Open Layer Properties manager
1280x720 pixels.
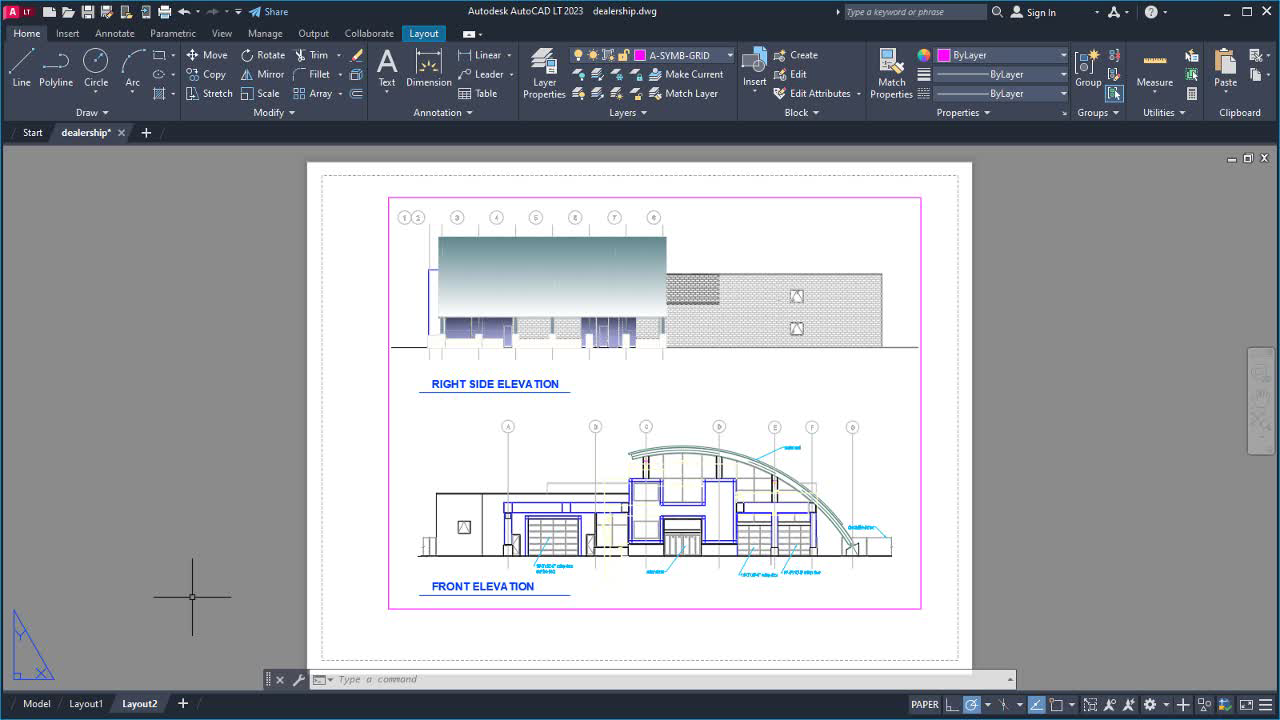pos(543,72)
